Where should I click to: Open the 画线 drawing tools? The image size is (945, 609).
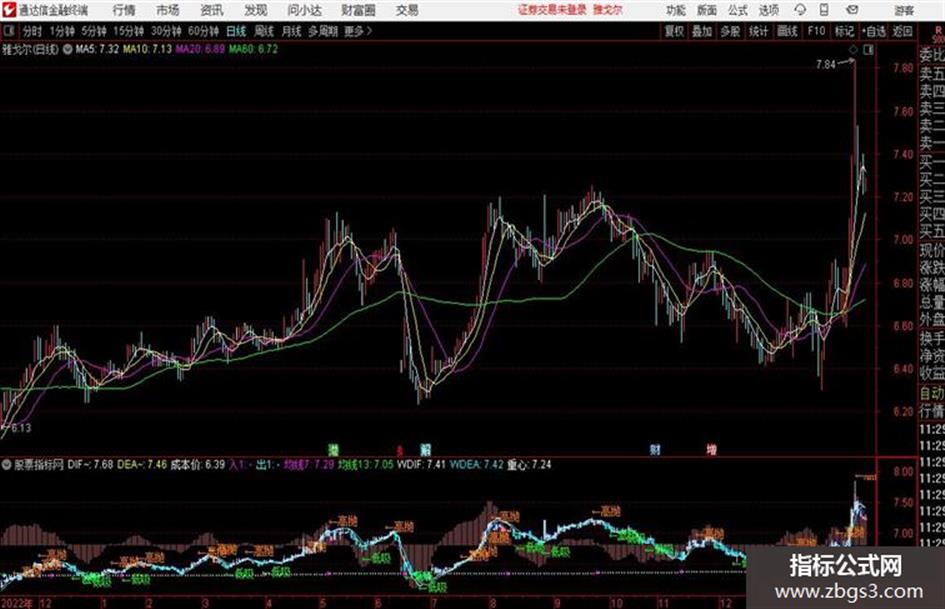pyautogui.click(x=787, y=31)
